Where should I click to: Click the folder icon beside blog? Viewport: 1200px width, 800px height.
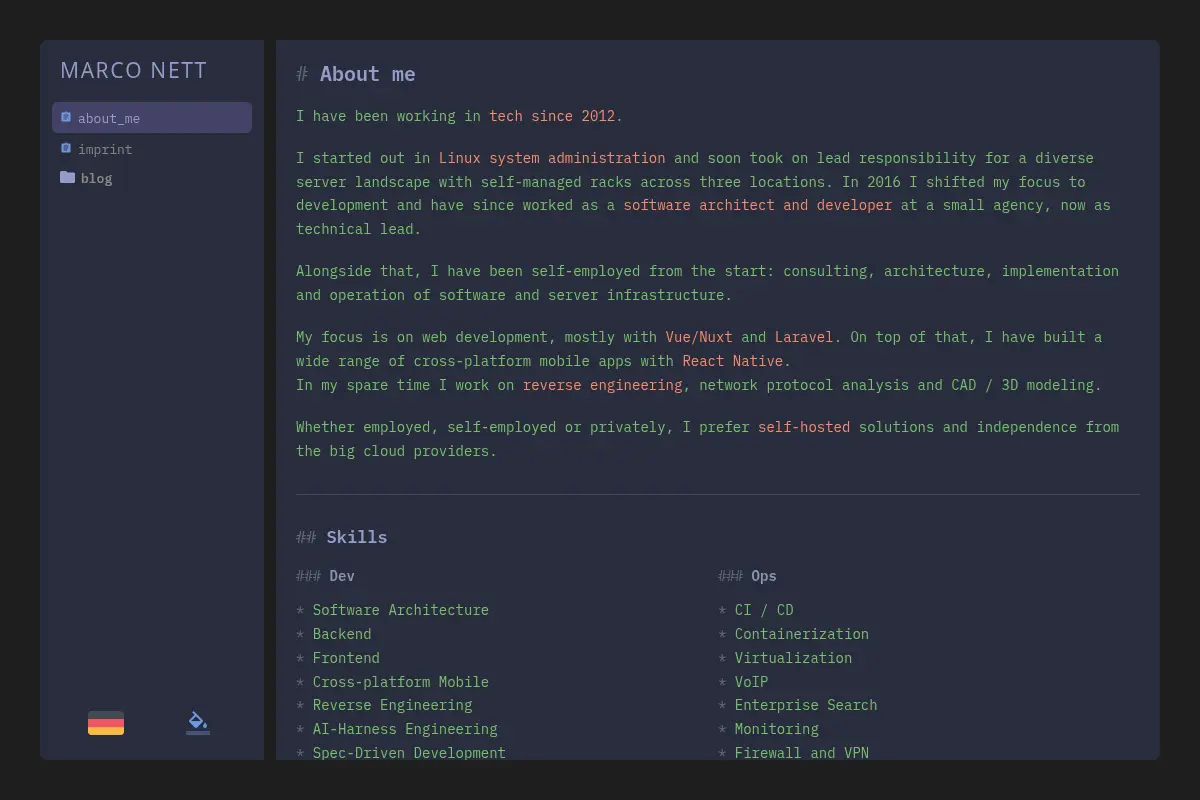click(67, 177)
